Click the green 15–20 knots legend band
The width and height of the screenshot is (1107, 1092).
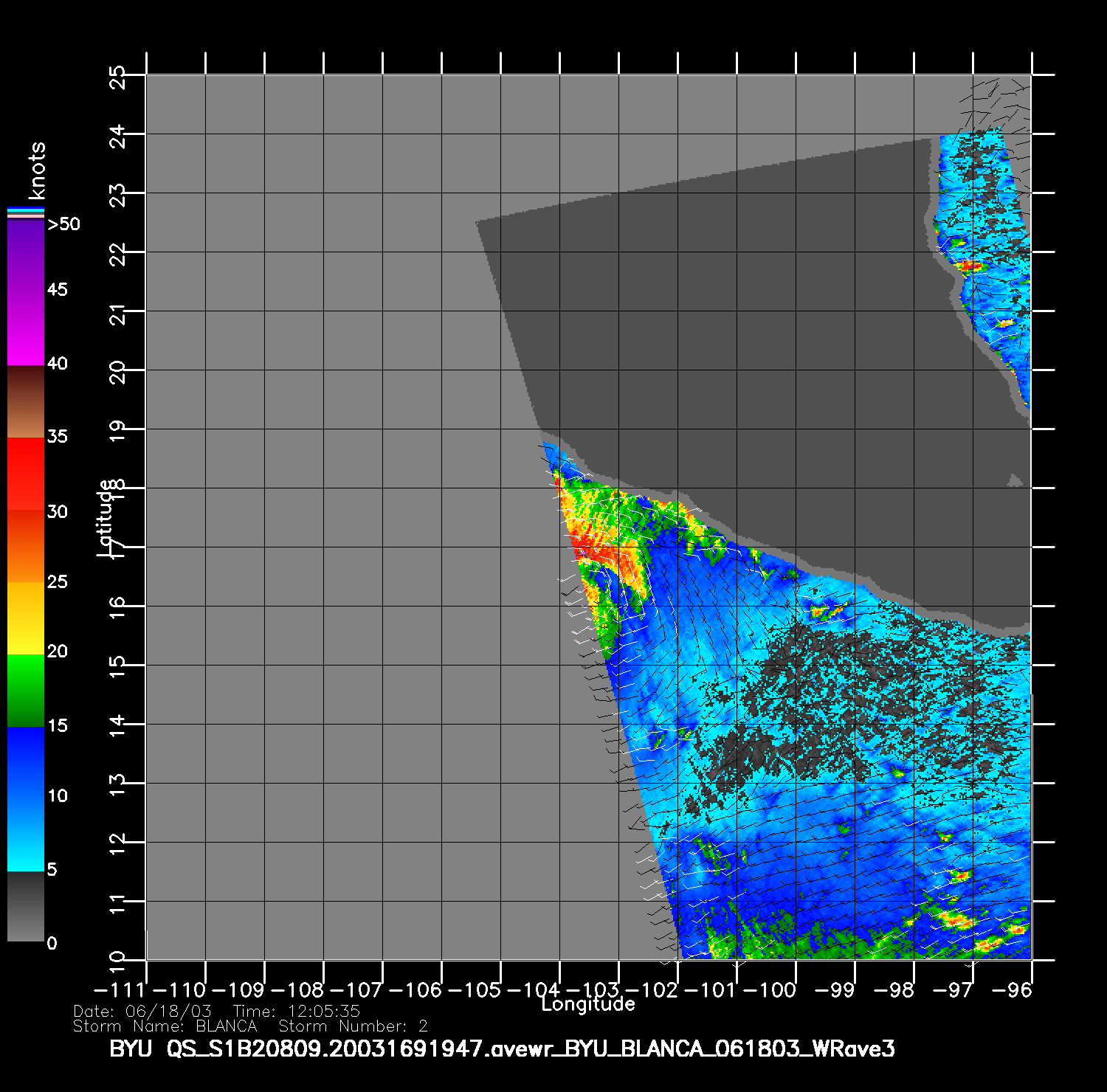[x=26, y=690]
